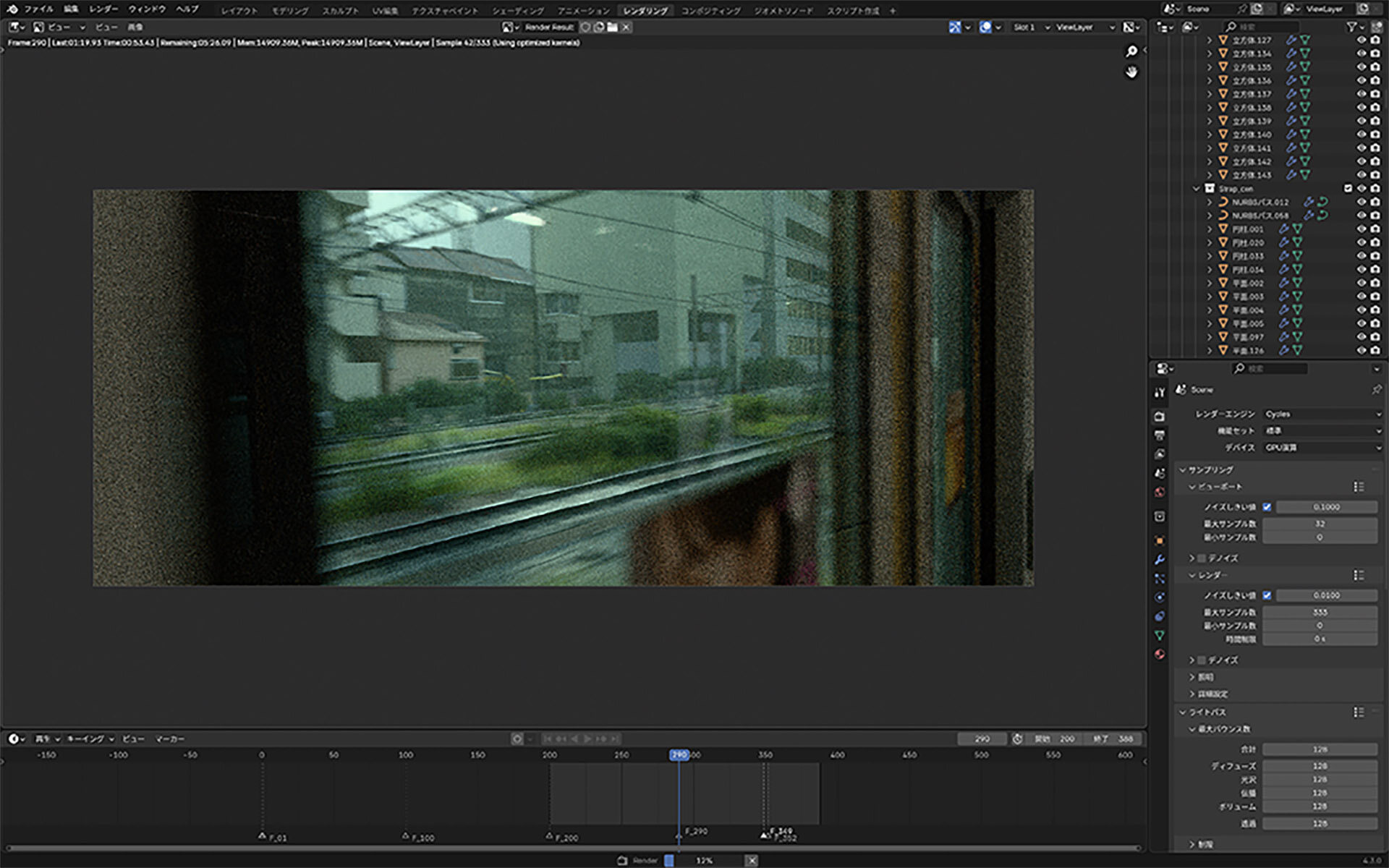Switch to the シェーディング workspace tab
The height and width of the screenshot is (868, 1389).
click(517, 11)
